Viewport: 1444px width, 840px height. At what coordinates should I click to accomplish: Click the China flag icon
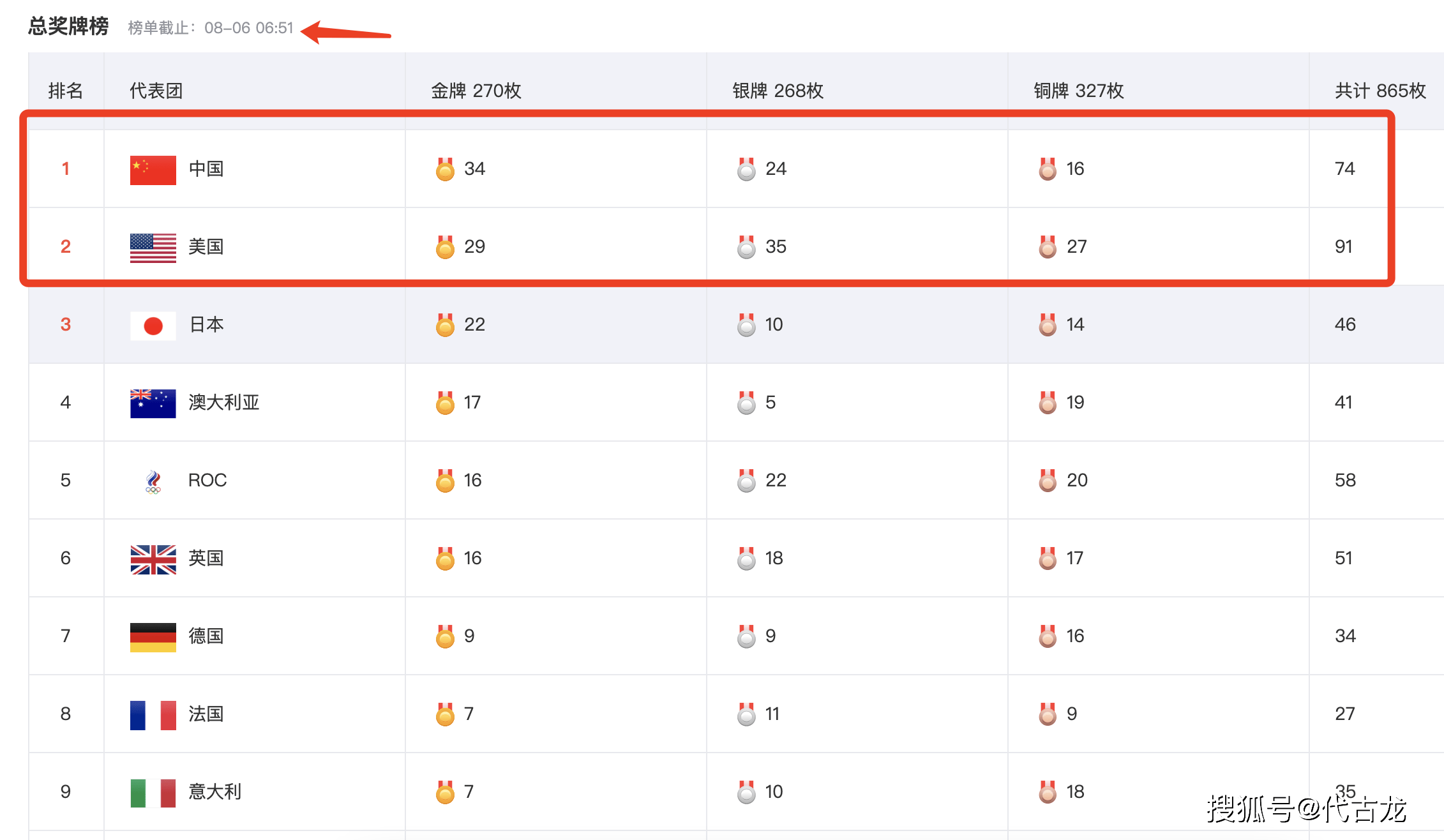pos(153,170)
